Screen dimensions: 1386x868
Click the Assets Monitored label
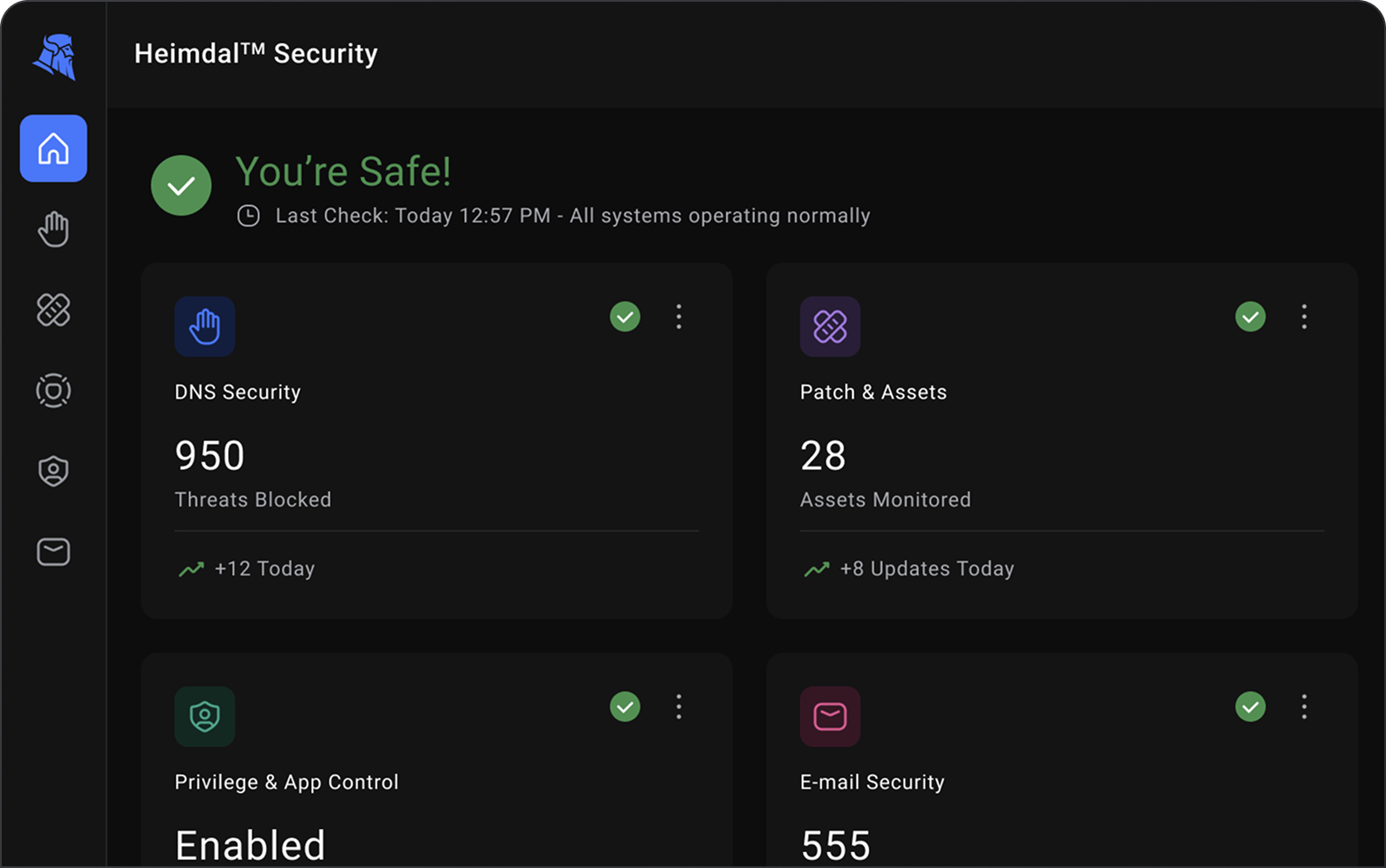[886, 499]
